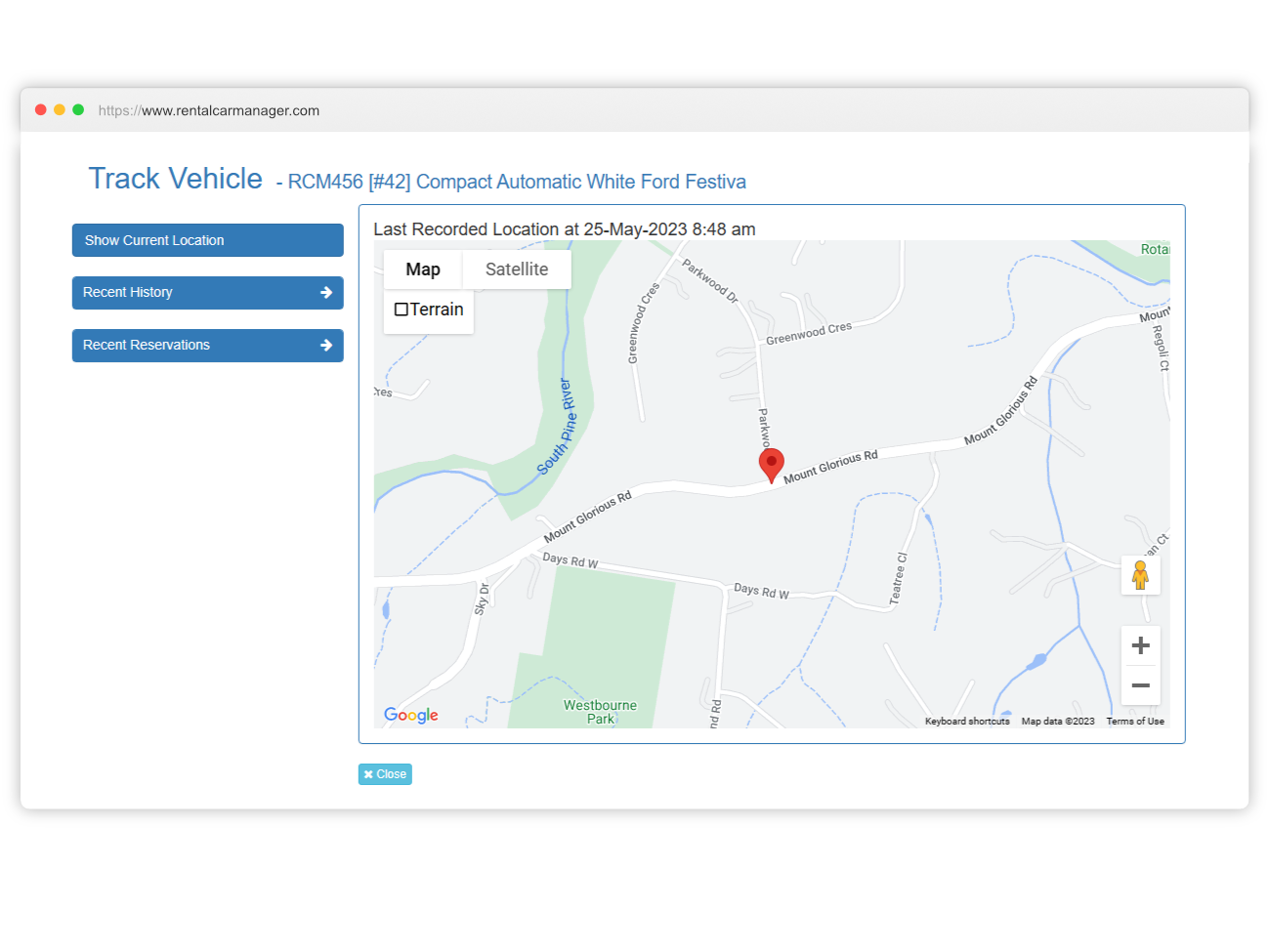
Task: Open Recent History panel
Action: (x=208, y=293)
